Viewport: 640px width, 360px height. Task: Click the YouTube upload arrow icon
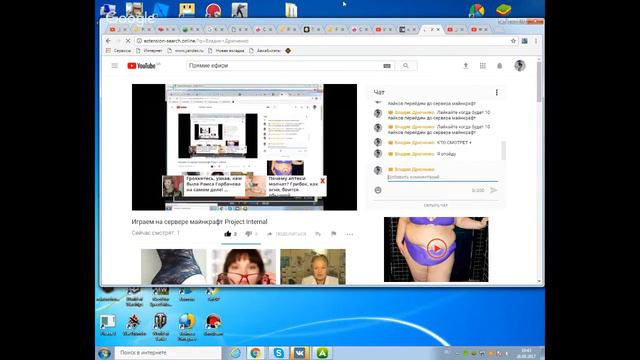pyautogui.click(x=466, y=66)
